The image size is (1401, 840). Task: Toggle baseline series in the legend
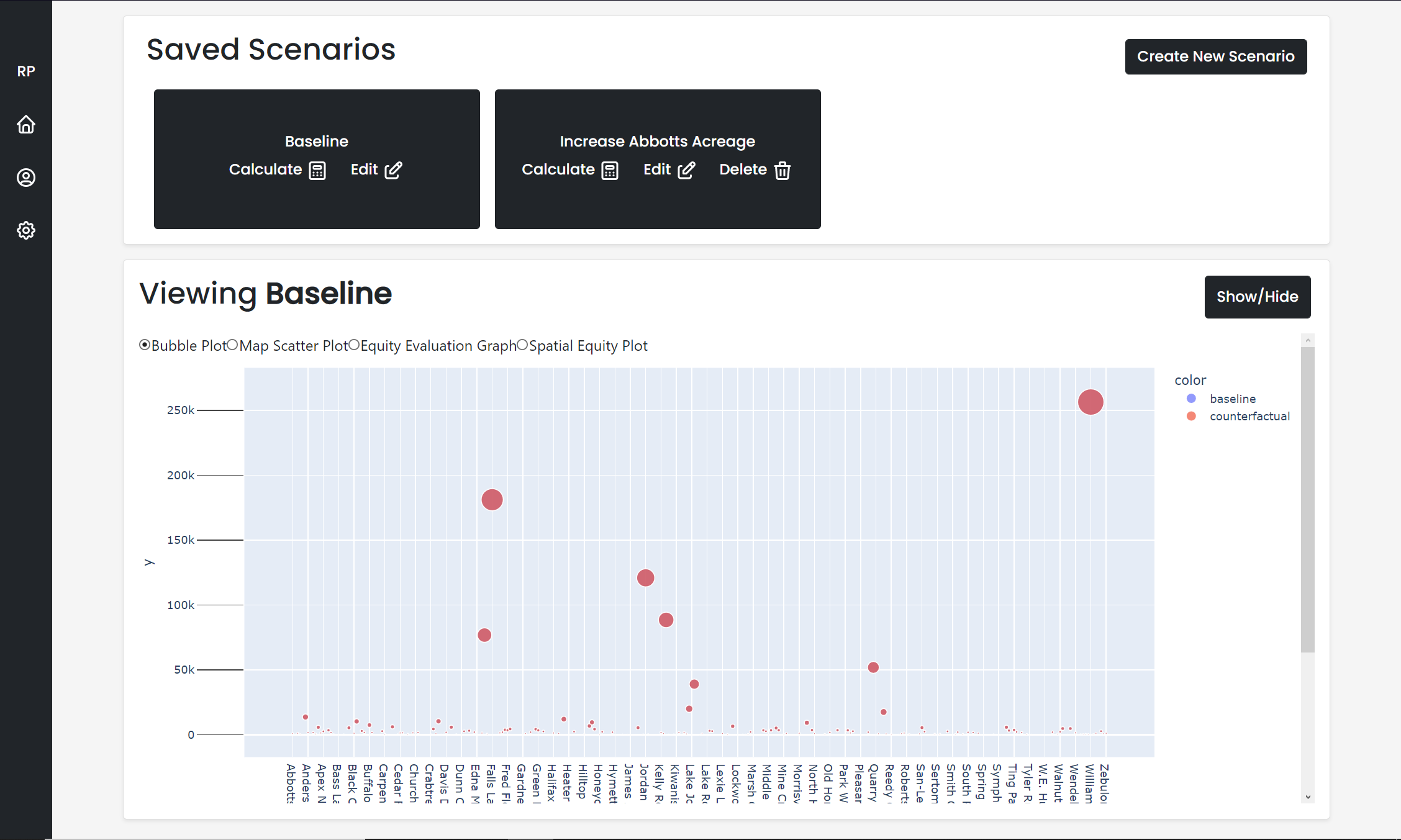pos(1232,399)
